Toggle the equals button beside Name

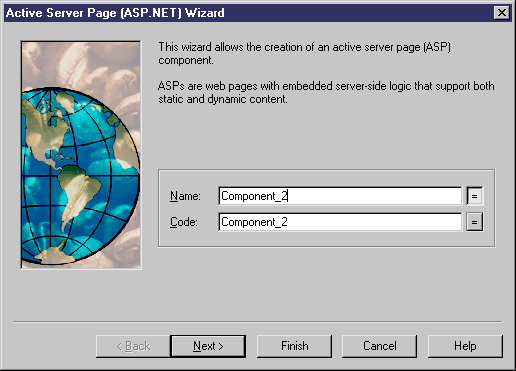(474, 196)
